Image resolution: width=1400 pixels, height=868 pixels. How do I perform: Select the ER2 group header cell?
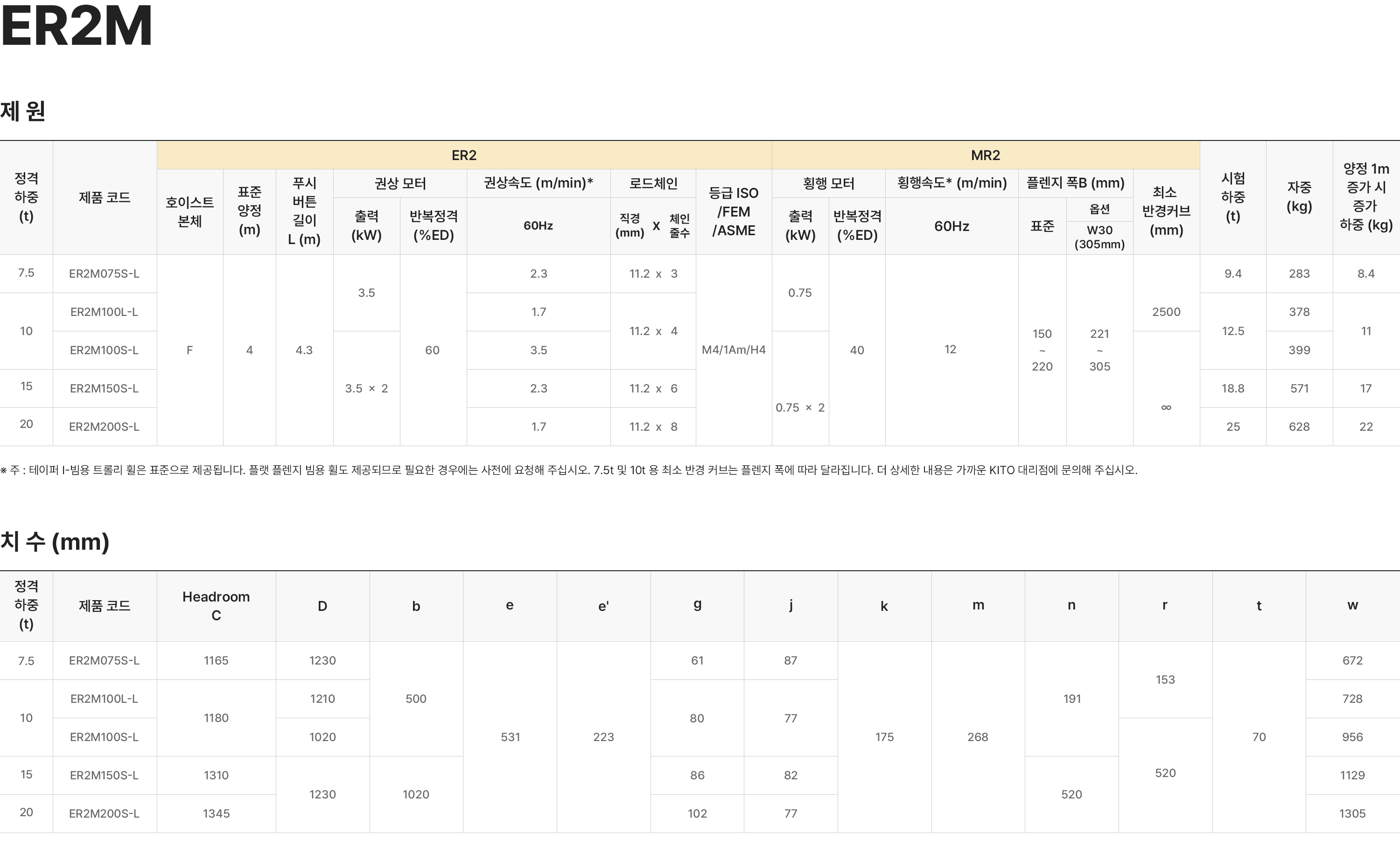click(464, 155)
